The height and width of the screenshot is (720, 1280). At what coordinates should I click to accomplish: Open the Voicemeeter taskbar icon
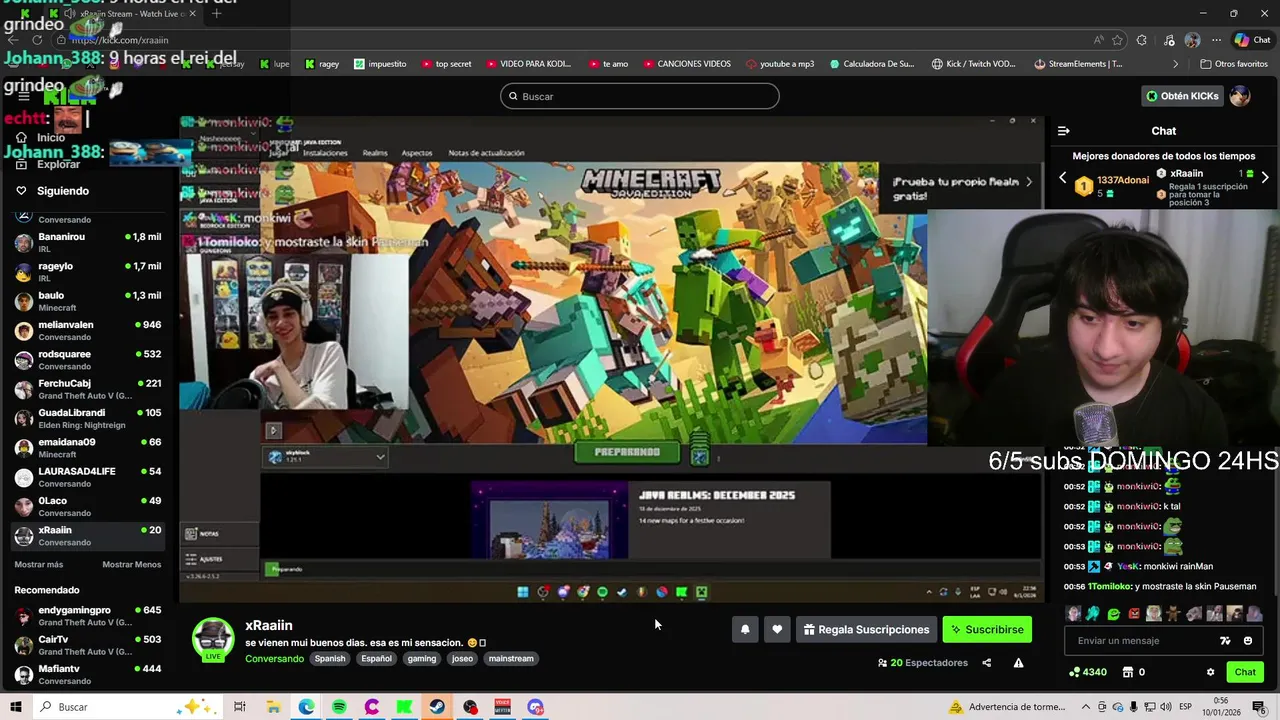[x=502, y=707]
